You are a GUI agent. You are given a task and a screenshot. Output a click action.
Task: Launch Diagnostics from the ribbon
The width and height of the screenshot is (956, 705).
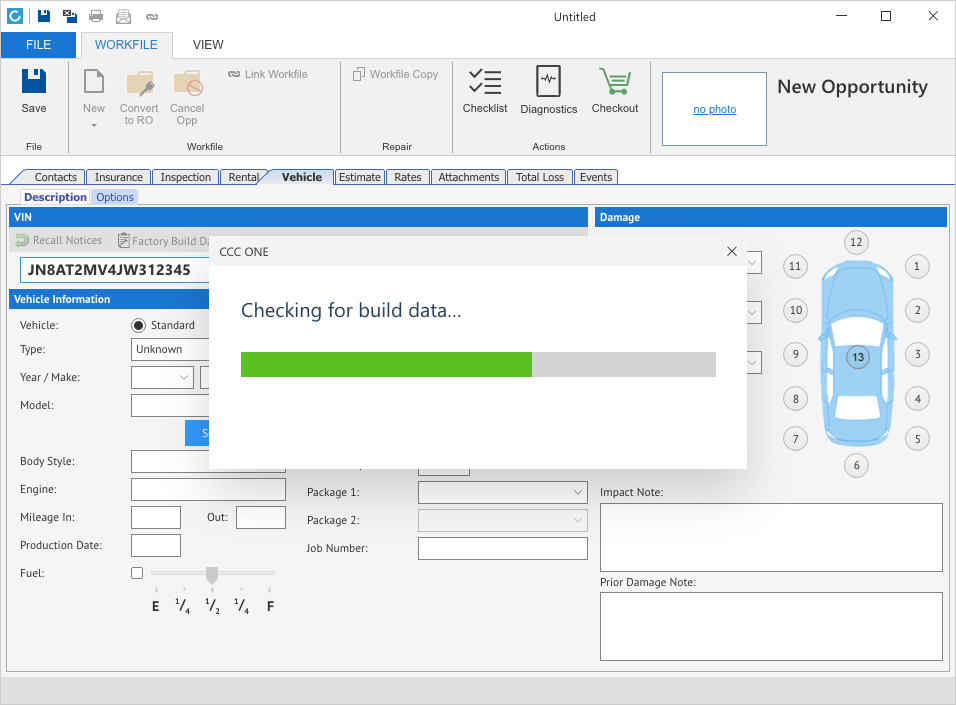tap(549, 91)
